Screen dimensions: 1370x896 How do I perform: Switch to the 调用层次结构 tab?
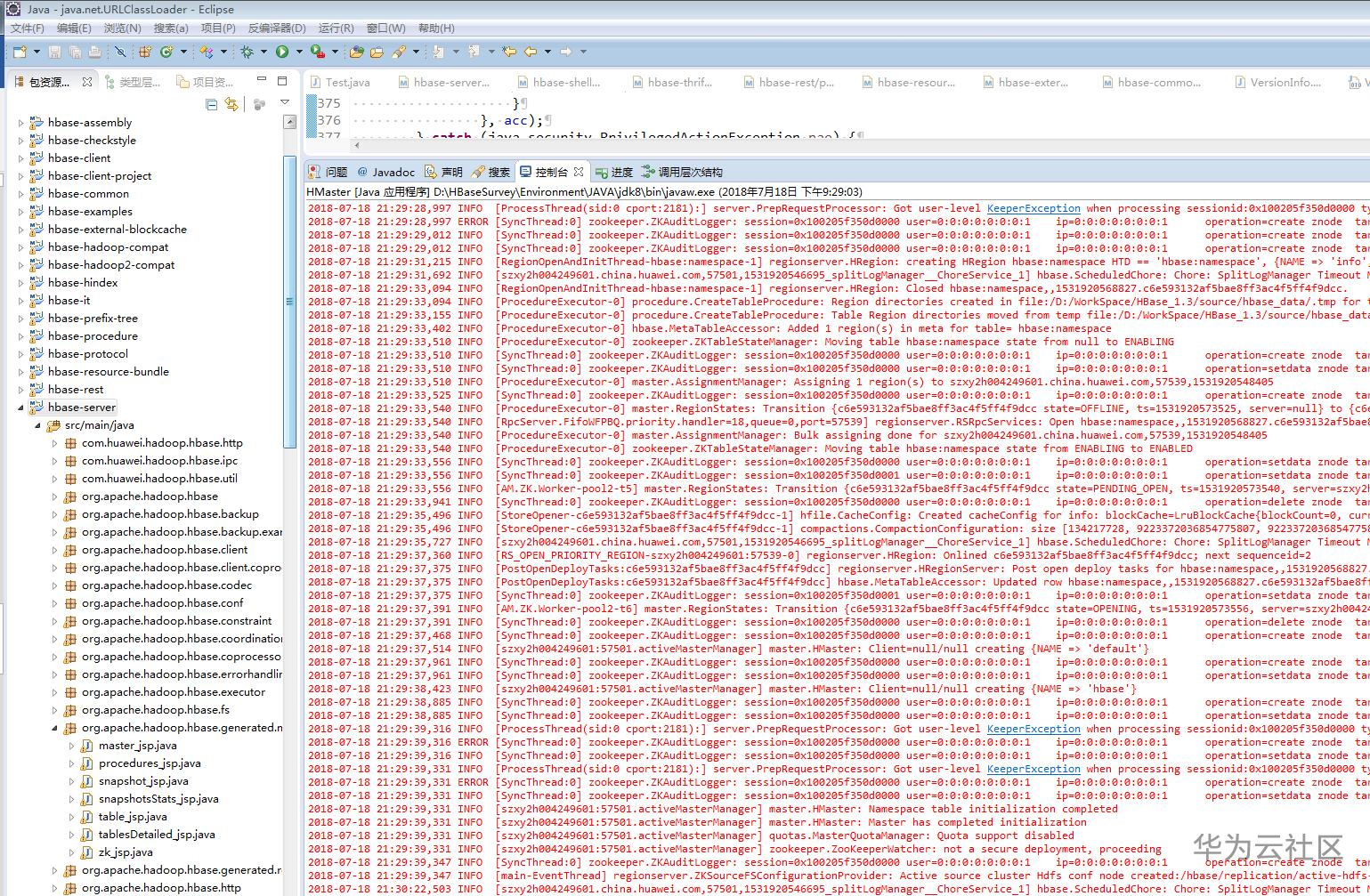pyautogui.click(x=682, y=172)
